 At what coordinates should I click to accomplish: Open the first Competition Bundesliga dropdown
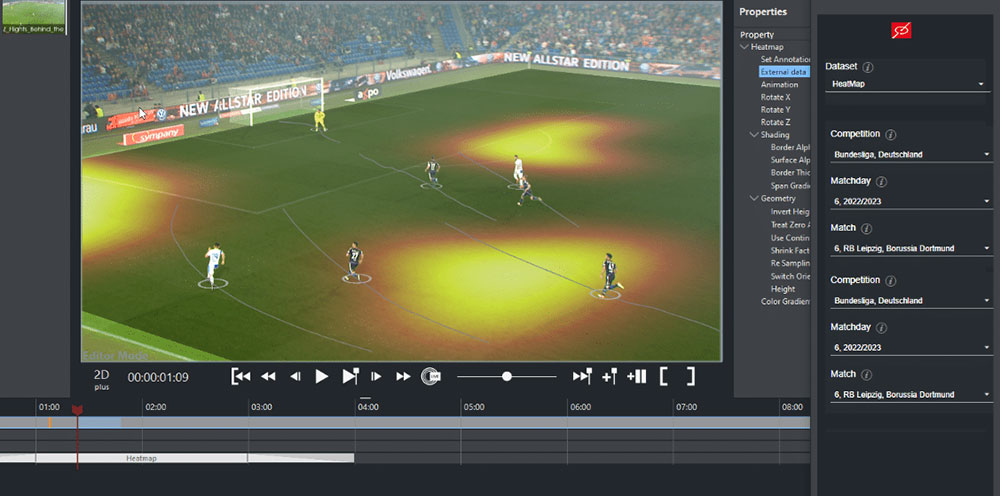[911, 154]
